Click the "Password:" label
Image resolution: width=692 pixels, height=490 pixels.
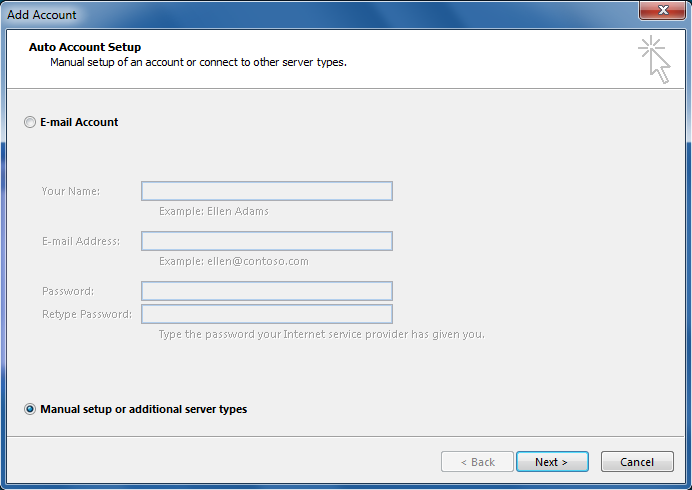(68, 291)
